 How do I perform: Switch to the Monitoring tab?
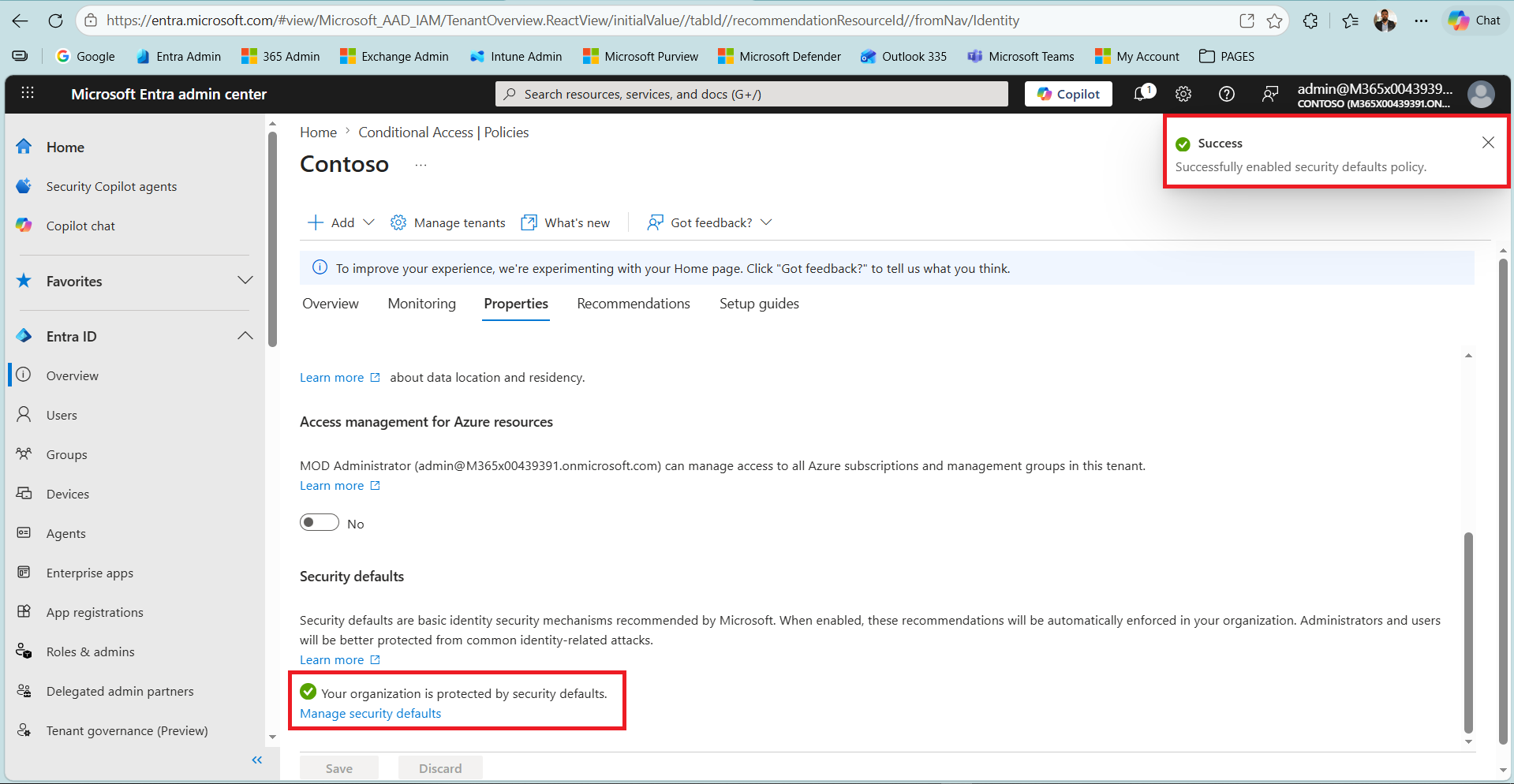click(x=422, y=304)
